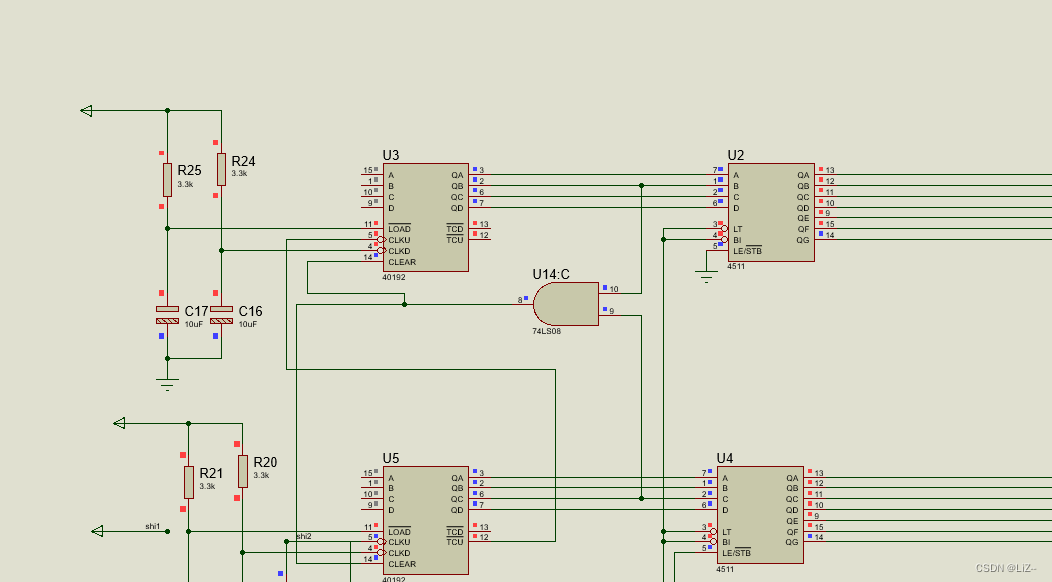Viewport: 1052px width, 582px height.
Task: Click the 4511 part name under U4
Action: [725, 569]
